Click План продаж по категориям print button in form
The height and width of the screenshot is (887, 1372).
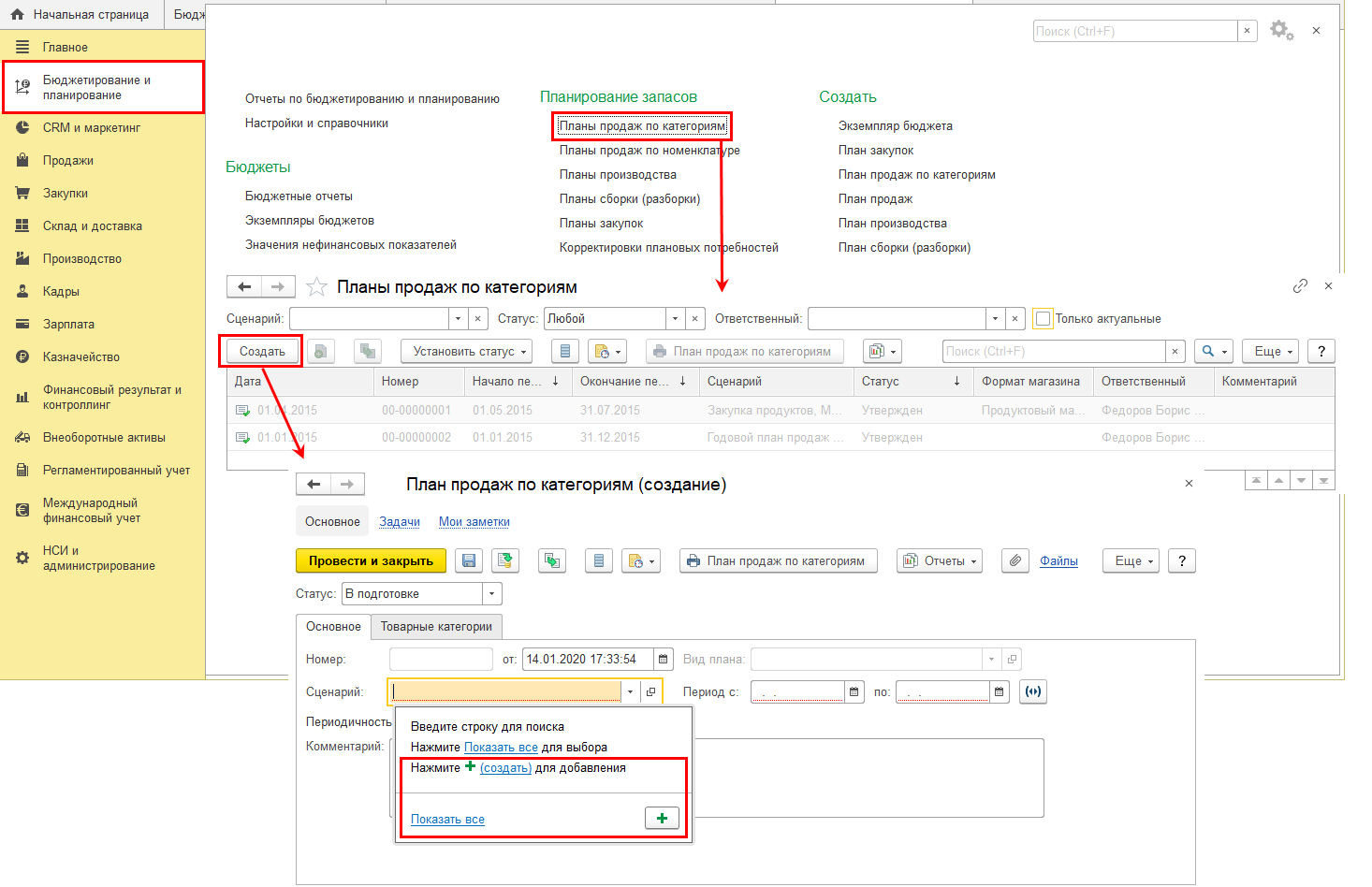(x=779, y=560)
